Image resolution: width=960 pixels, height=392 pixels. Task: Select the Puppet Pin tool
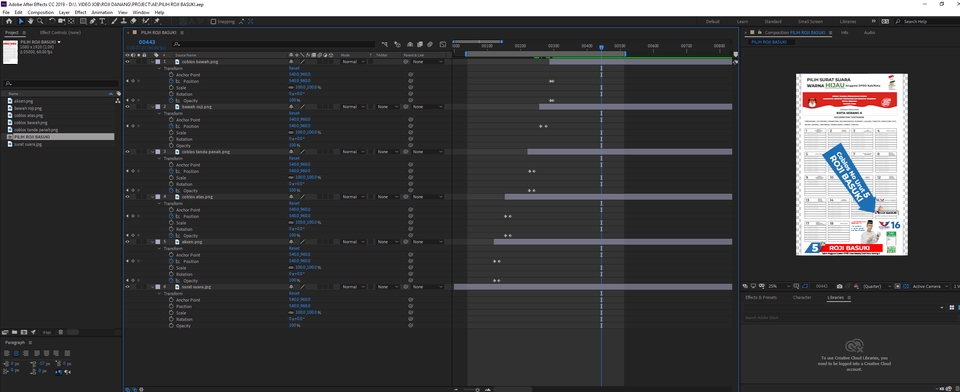(x=157, y=21)
